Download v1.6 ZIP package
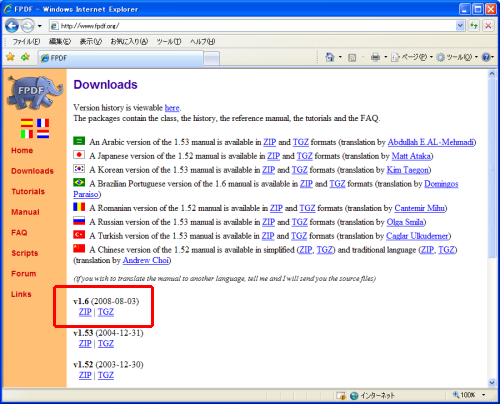The height and width of the screenshot is (404, 500). pos(85,312)
